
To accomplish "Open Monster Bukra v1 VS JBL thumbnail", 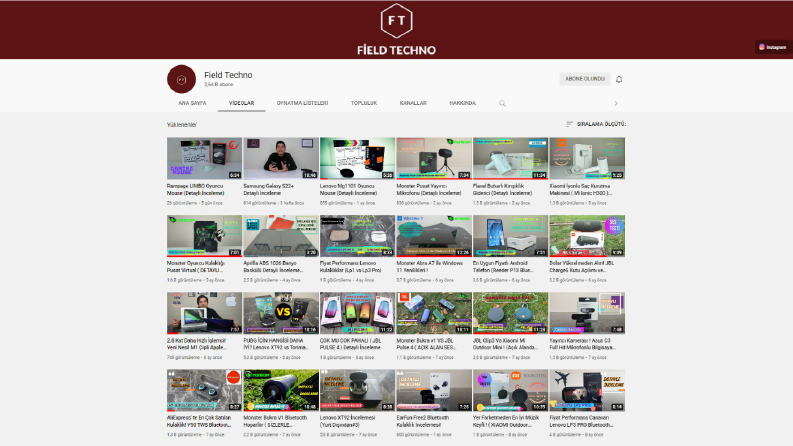I will (x=433, y=313).
